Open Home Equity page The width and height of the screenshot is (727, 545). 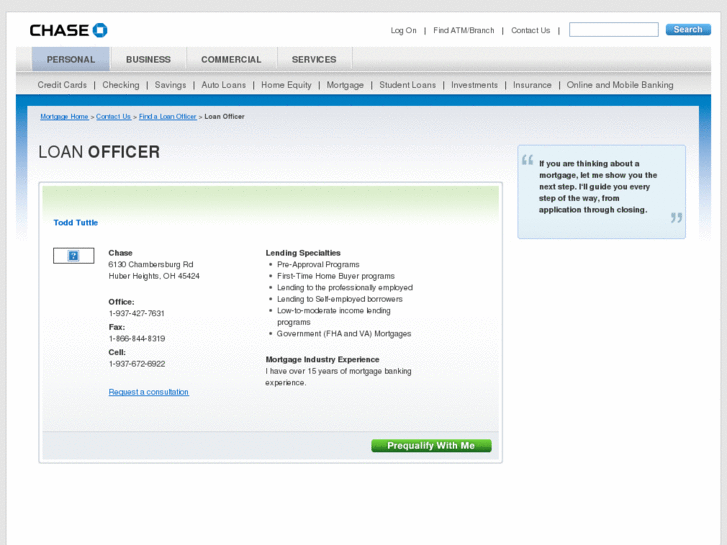pyautogui.click(x=286, y=85)
